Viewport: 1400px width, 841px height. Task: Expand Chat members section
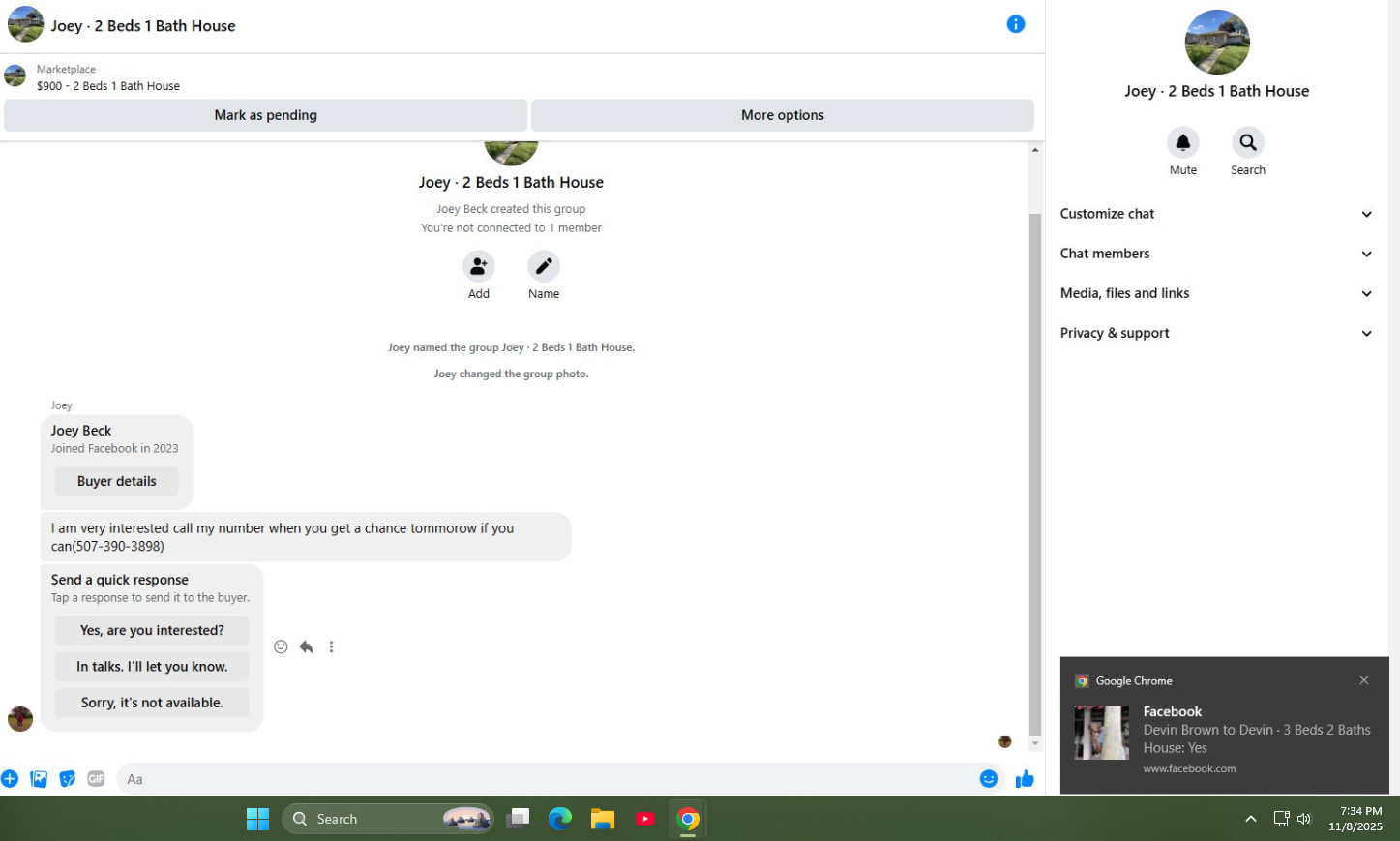coord(1216,254)
